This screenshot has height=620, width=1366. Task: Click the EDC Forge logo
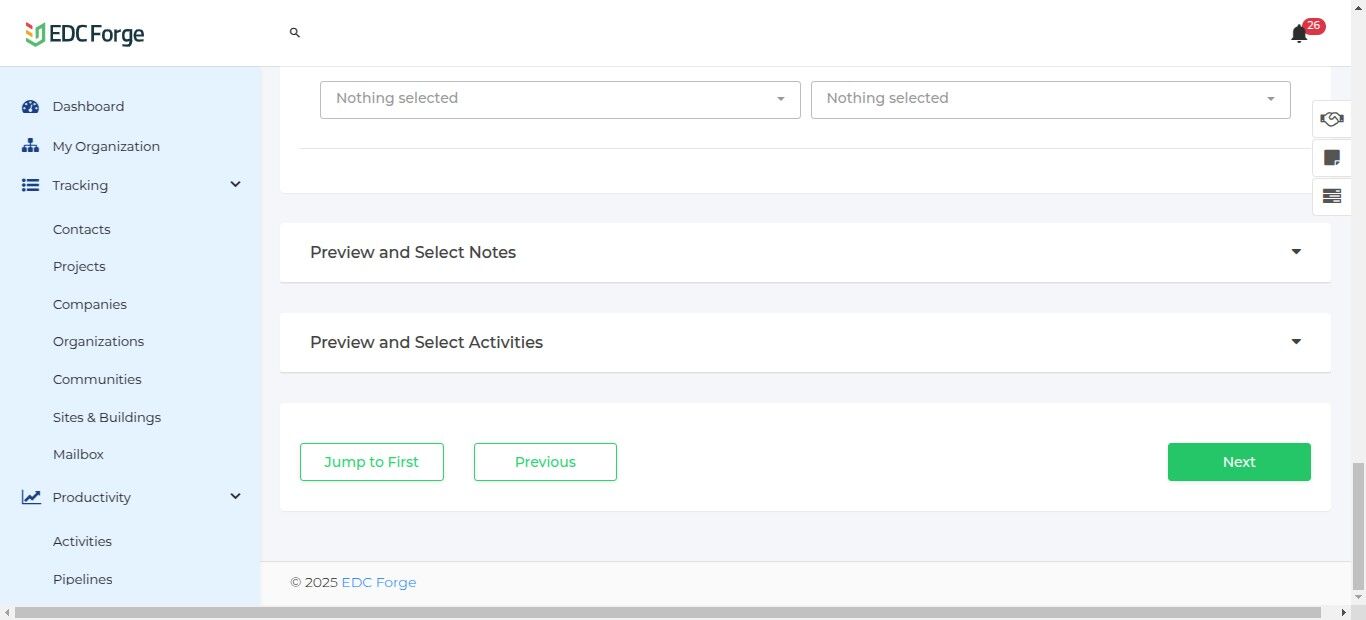(x=85, y=34)
